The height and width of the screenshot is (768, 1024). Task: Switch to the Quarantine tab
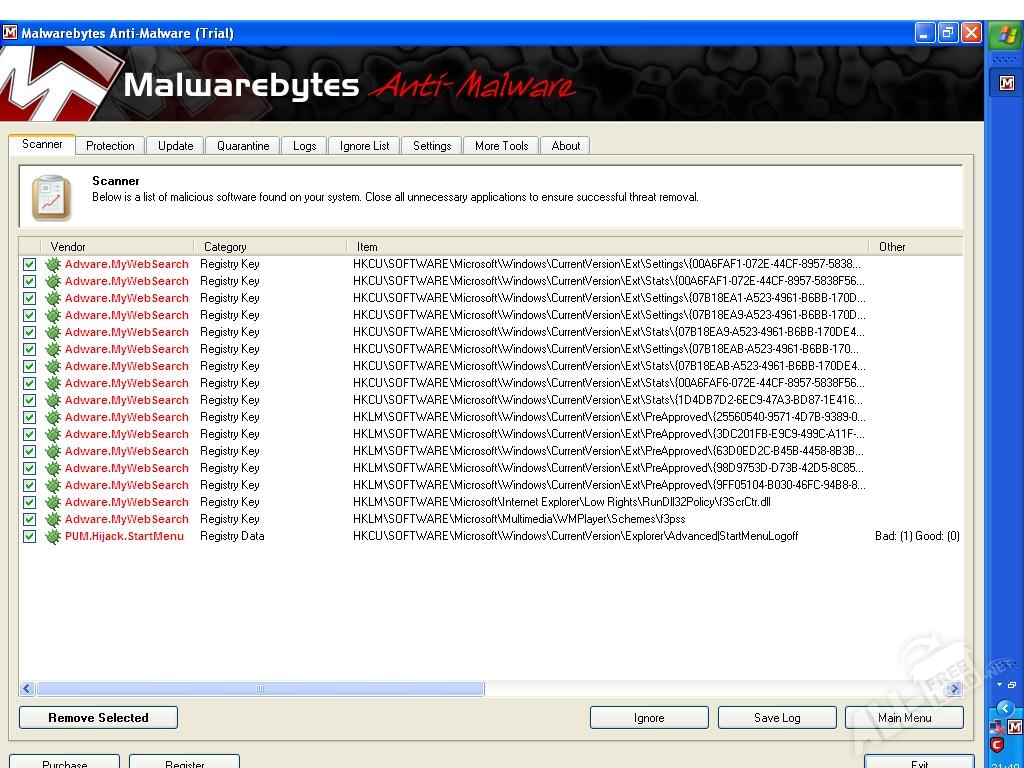[x=243, y=146]
